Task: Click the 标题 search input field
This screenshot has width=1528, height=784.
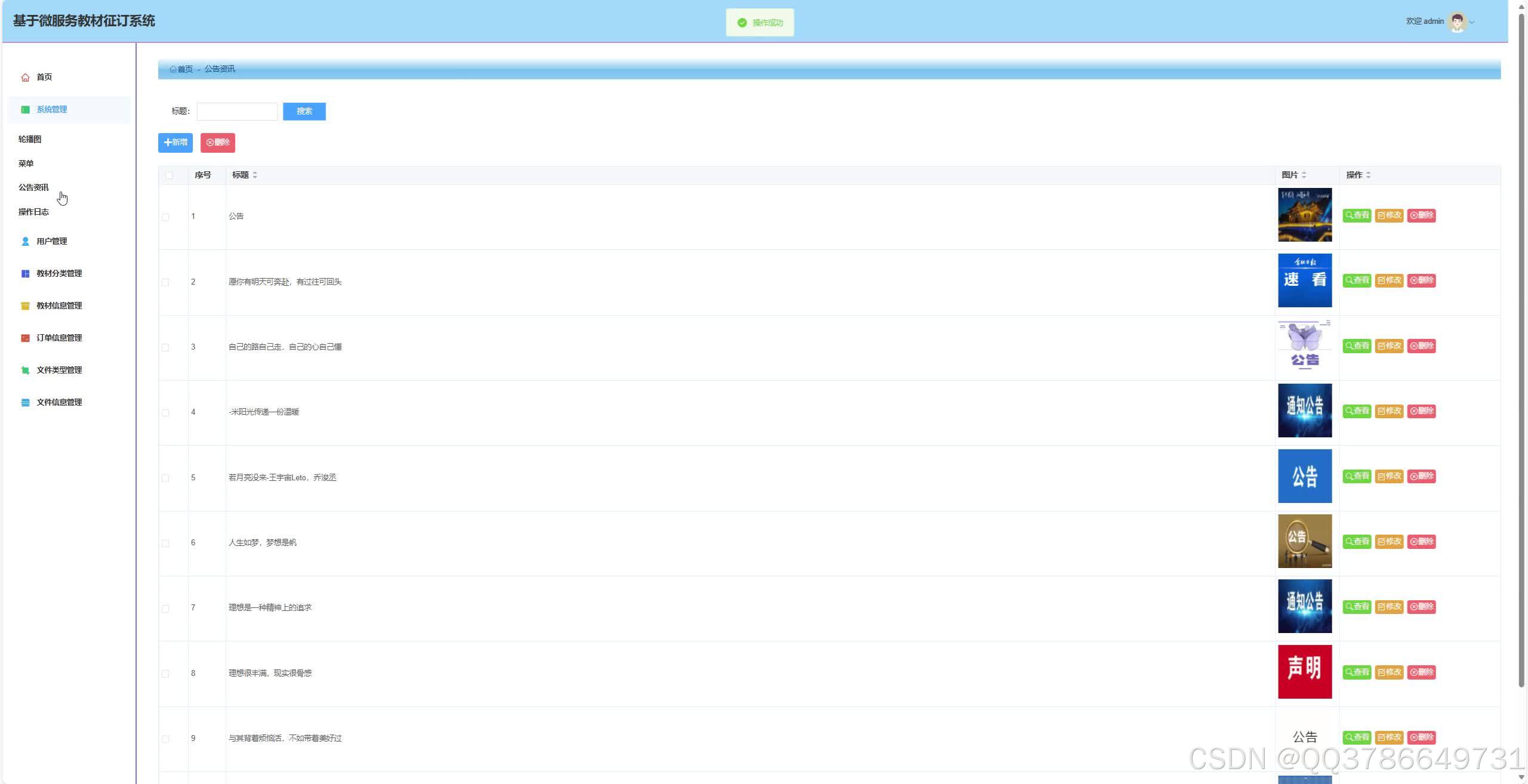Action: coord(237,112)
